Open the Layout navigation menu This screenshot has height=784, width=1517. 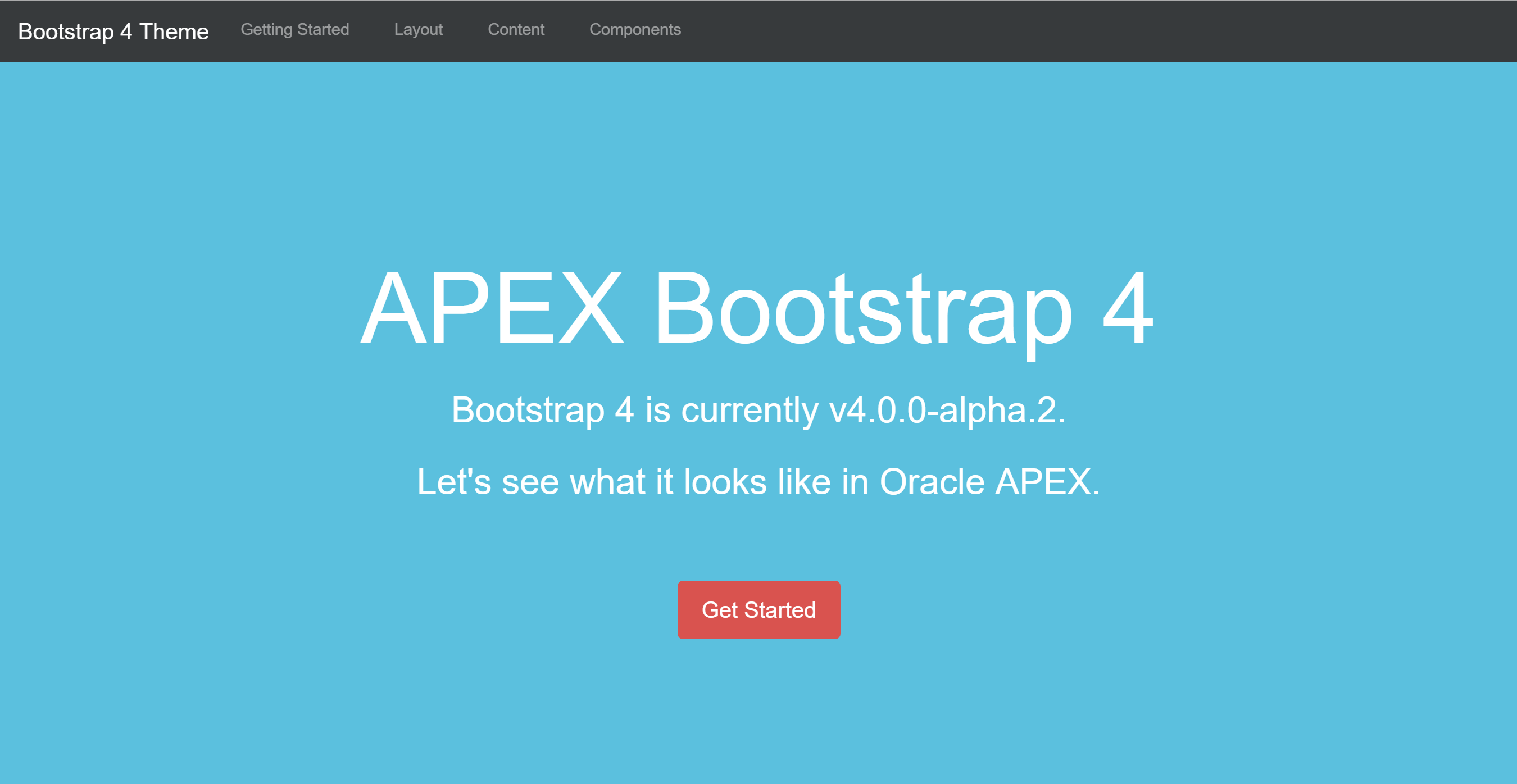click(418, 29)
